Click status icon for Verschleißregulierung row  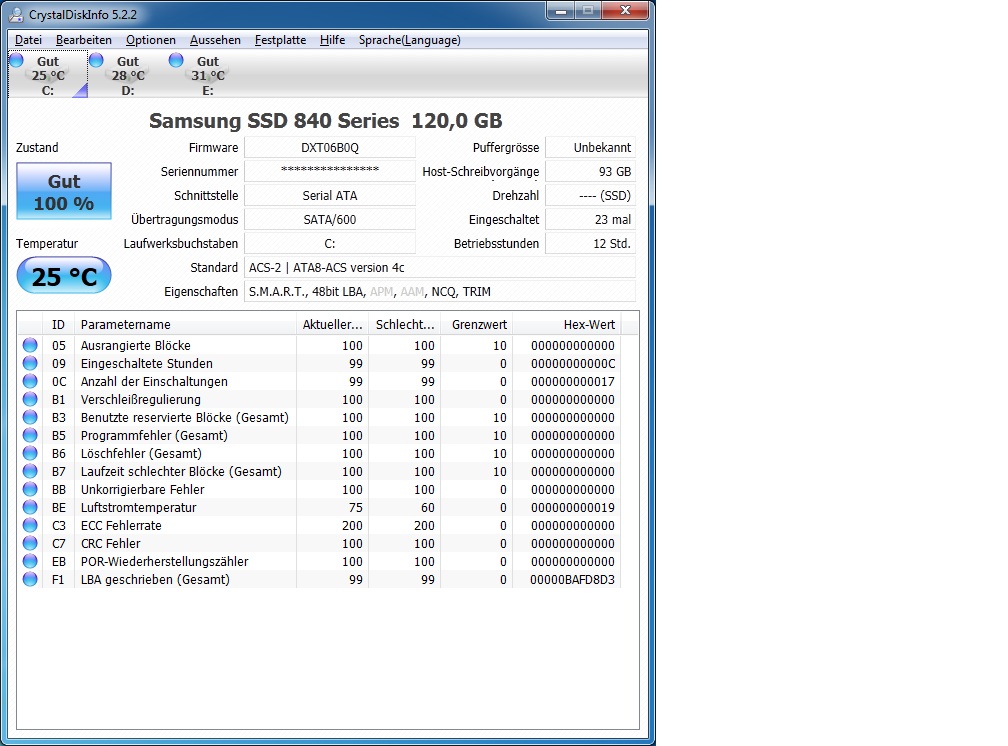(30, 399)
